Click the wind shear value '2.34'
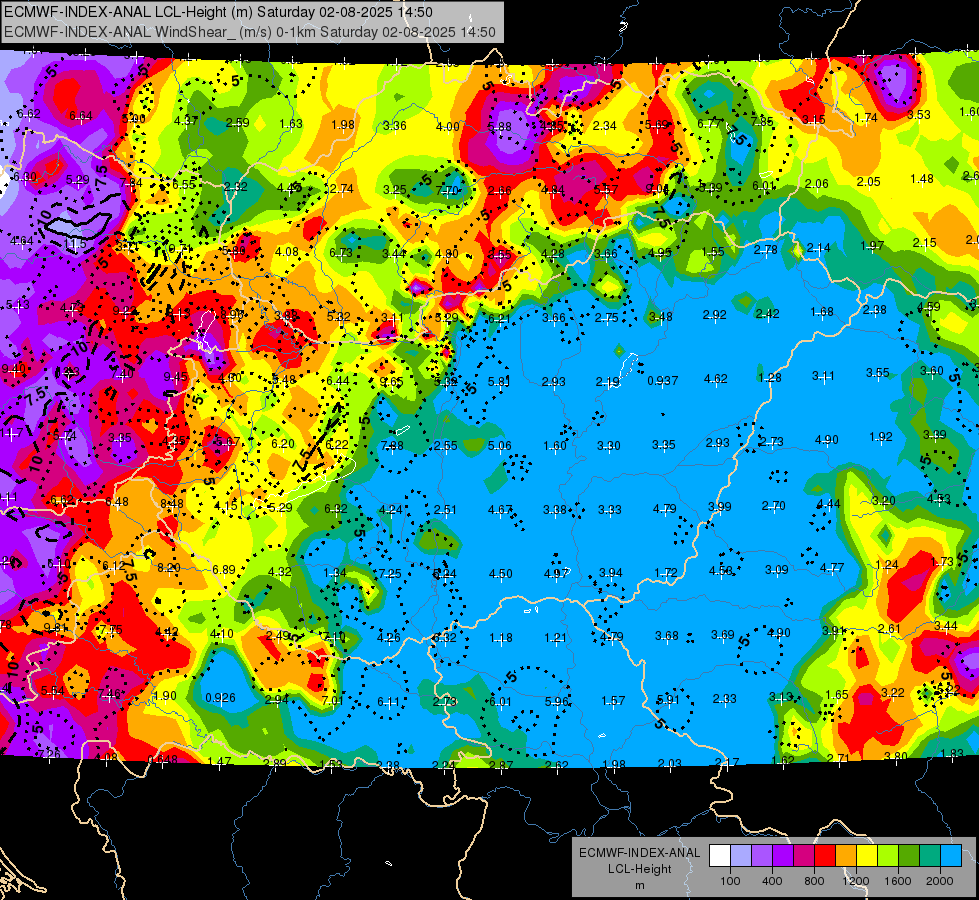The image size is (979, 900). [x=604, y=126]
